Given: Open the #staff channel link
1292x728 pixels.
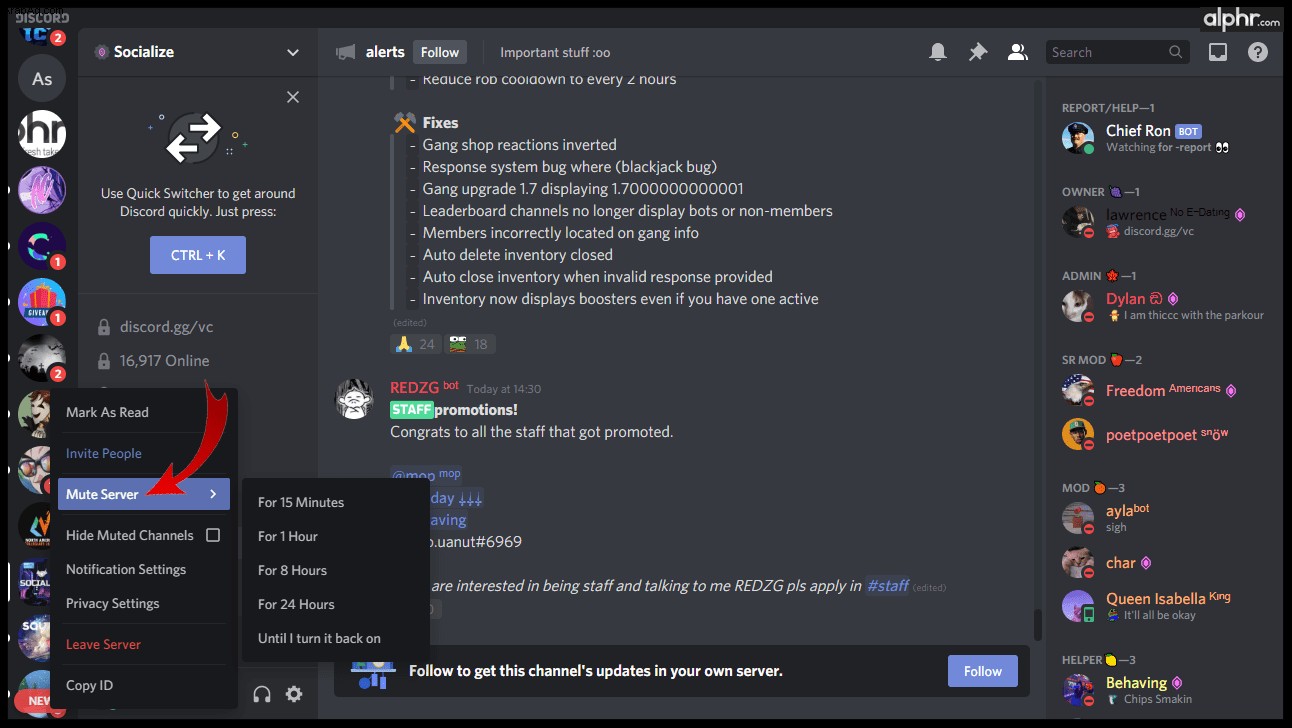Looking at the screenshot, I should (887, 586).
